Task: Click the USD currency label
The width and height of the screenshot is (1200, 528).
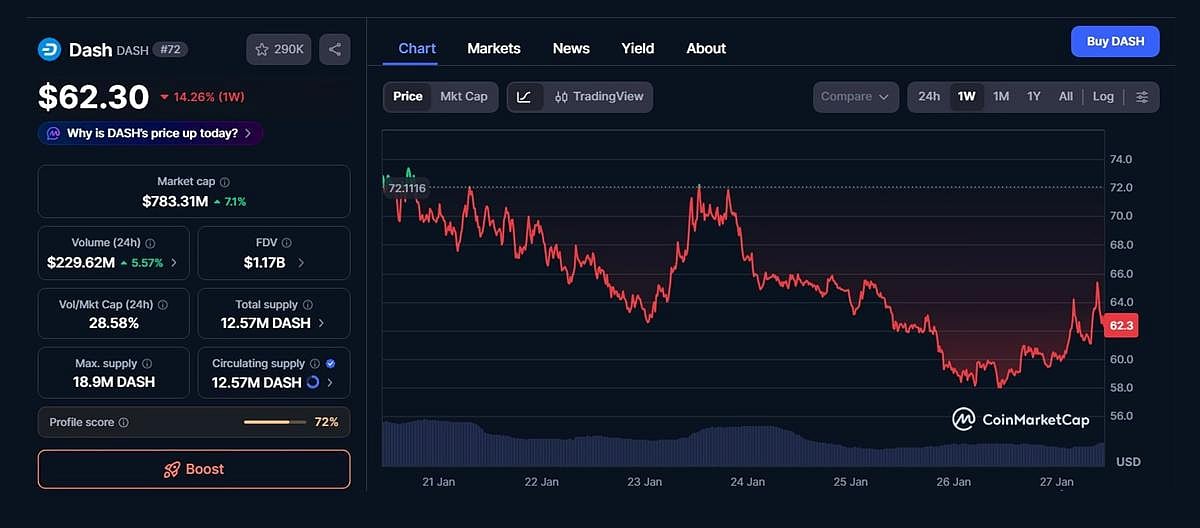Action: pyautogui.click(x=1128, y=462)
